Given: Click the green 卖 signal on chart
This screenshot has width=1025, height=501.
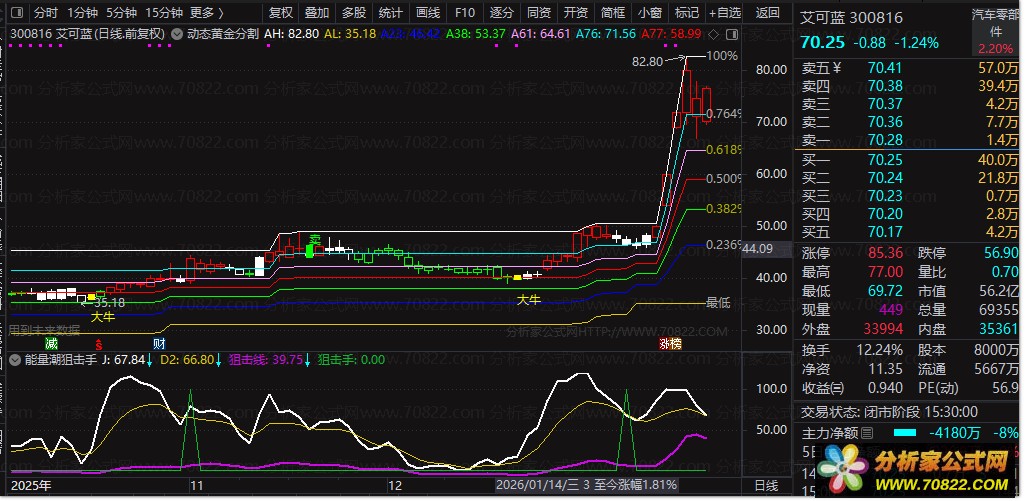Looking at the screenshot, I should 314,240.
